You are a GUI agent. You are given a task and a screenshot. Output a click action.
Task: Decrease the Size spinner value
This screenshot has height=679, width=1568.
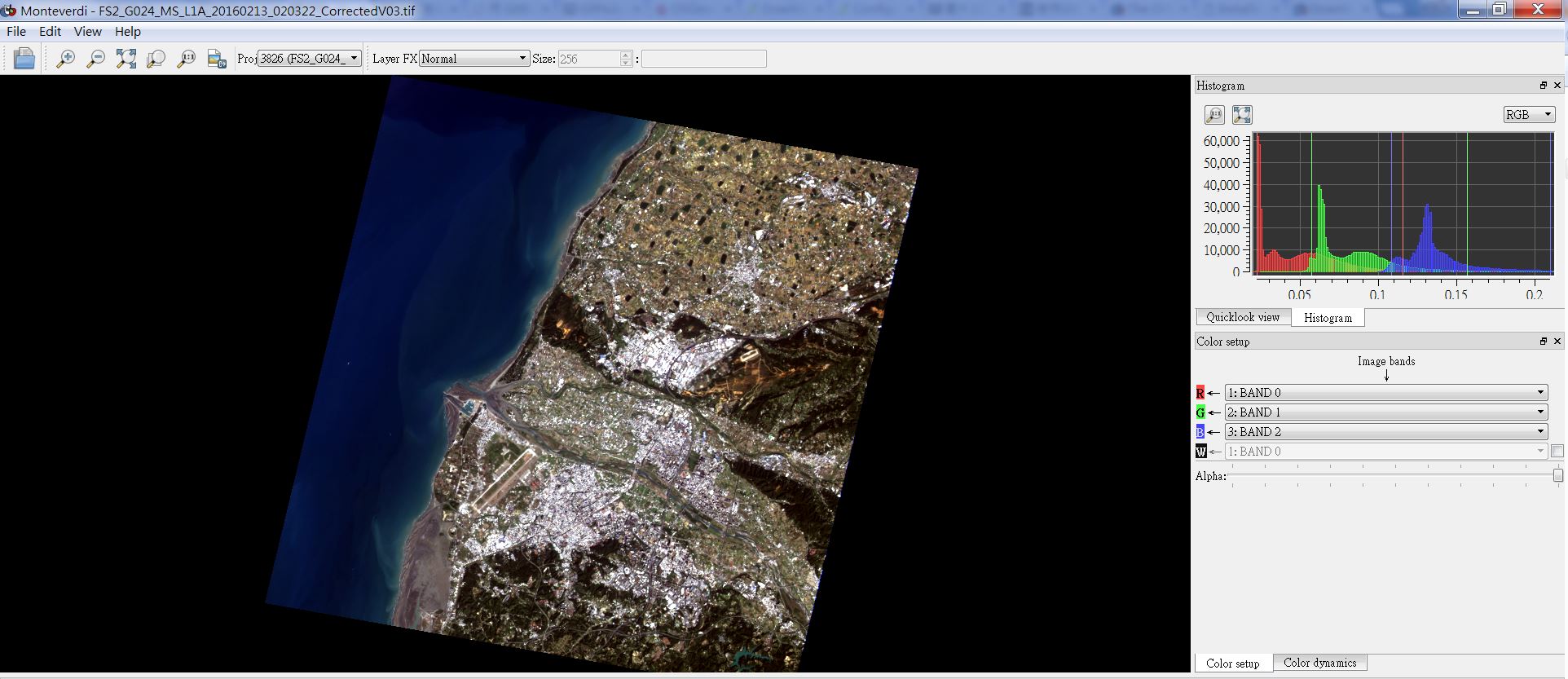626,63
